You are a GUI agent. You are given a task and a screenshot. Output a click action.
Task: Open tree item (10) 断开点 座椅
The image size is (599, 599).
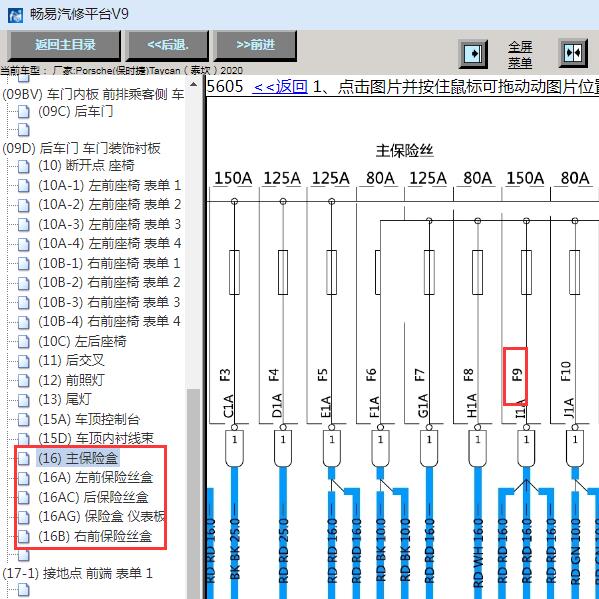86,165
